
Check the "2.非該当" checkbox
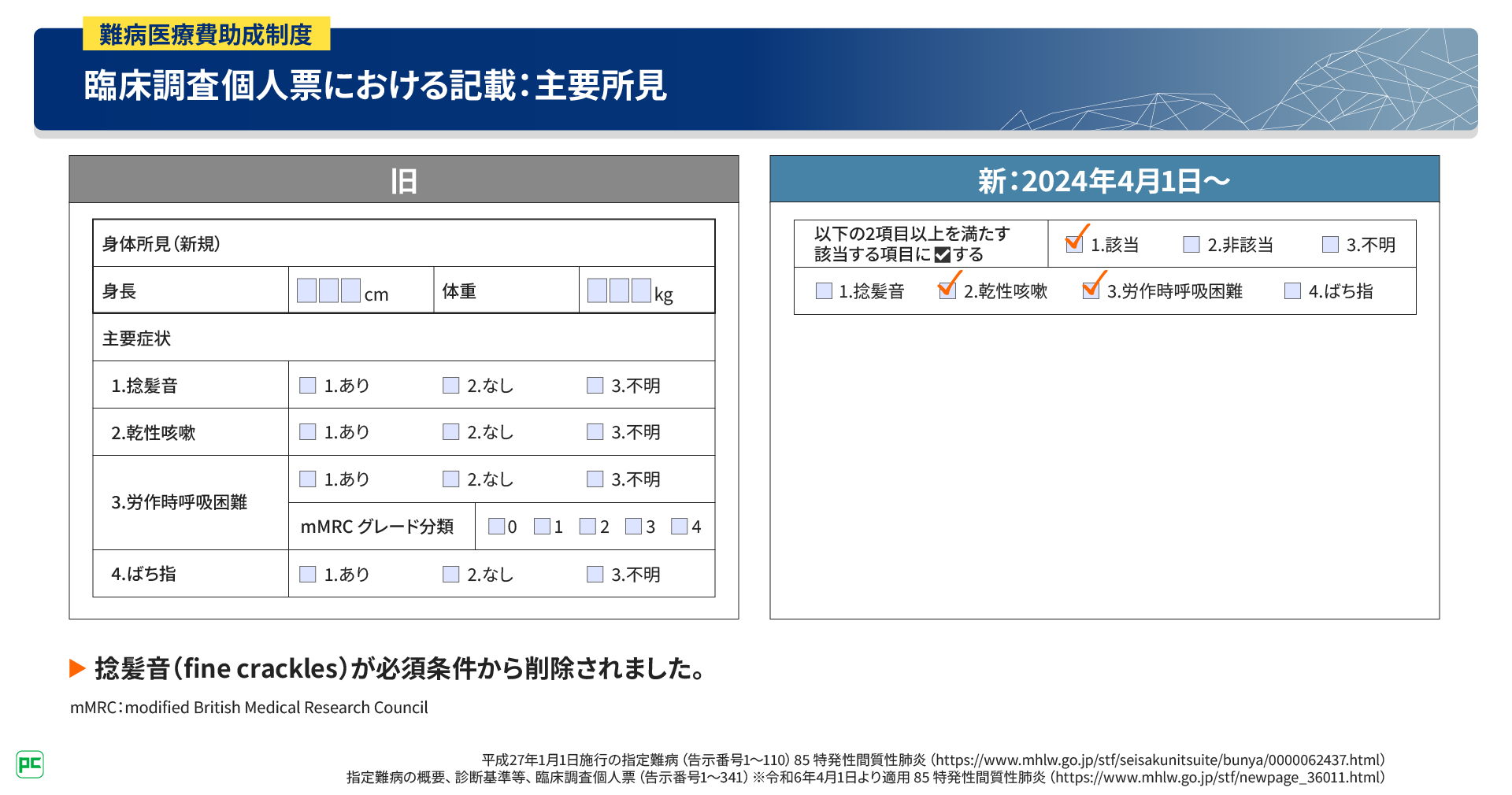pyautogui.click(x=1191, y=245)
